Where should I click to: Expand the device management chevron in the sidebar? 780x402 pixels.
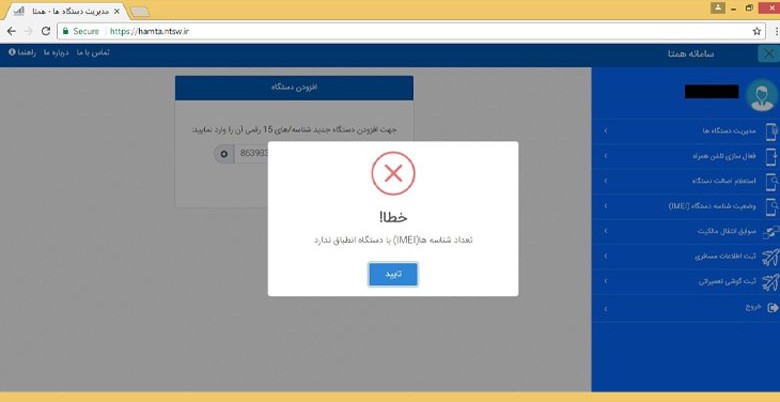pos(605,131)
